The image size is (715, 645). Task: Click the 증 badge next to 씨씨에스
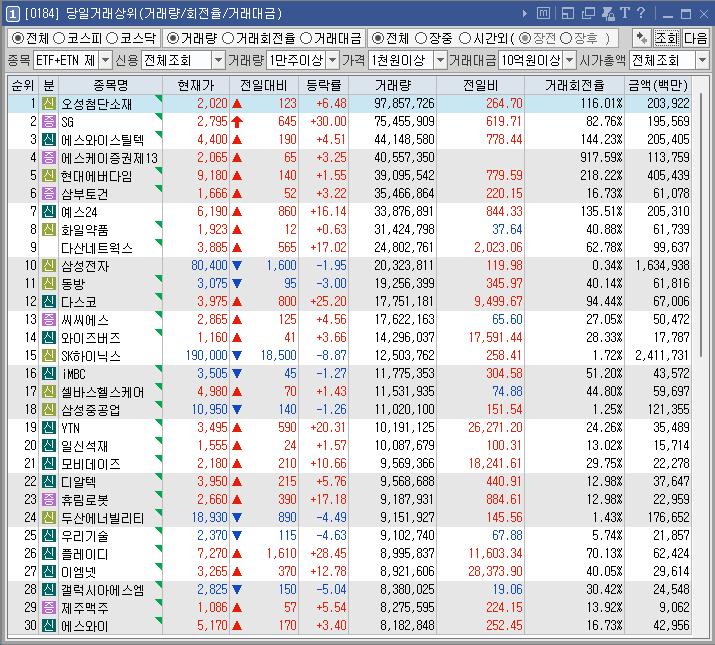click(x=49, y=319)
